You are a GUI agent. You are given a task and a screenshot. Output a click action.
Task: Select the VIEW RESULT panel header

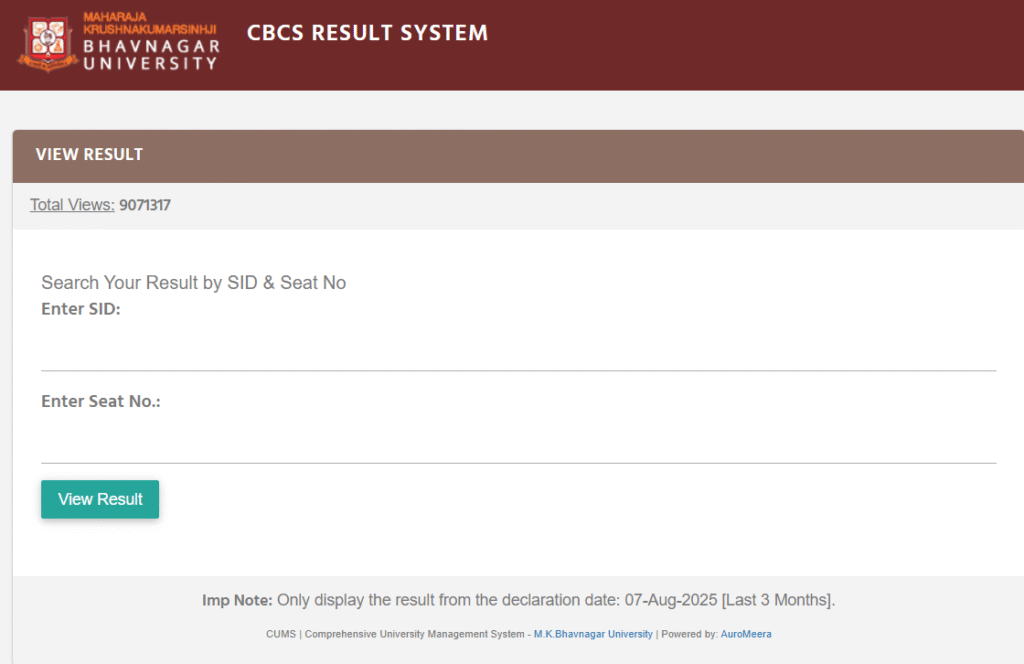[x=89, y=154]
